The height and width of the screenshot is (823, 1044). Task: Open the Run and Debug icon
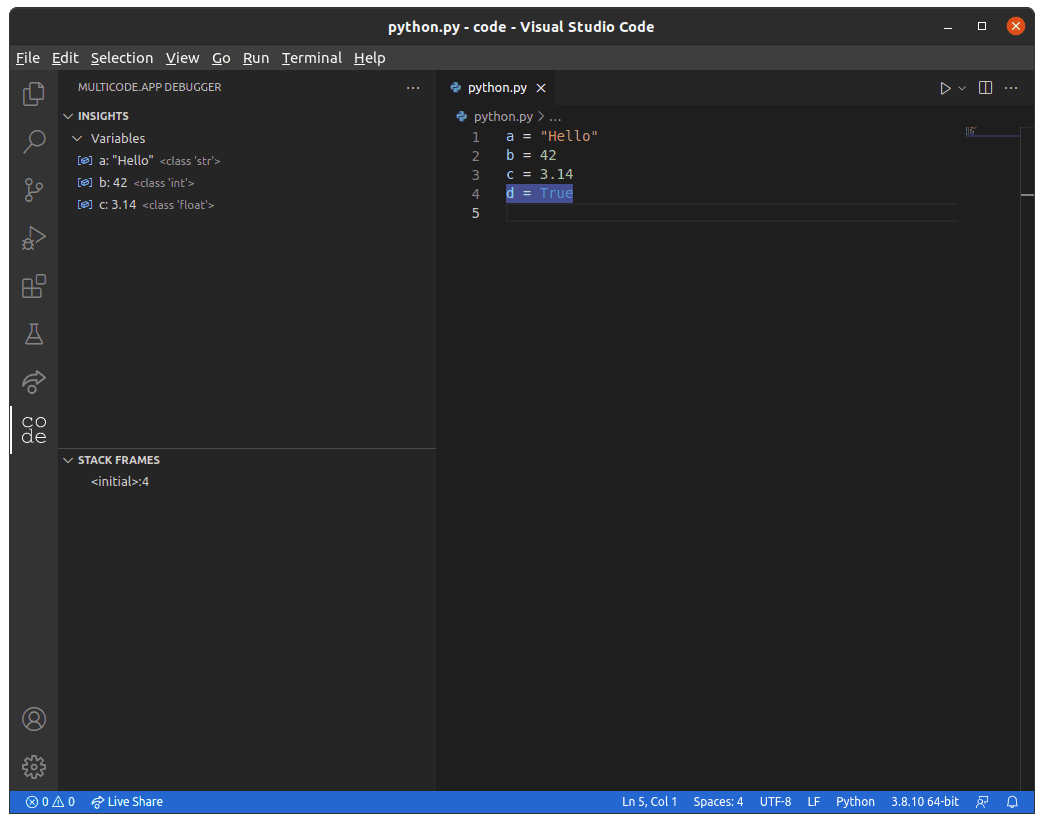point(33,238)
